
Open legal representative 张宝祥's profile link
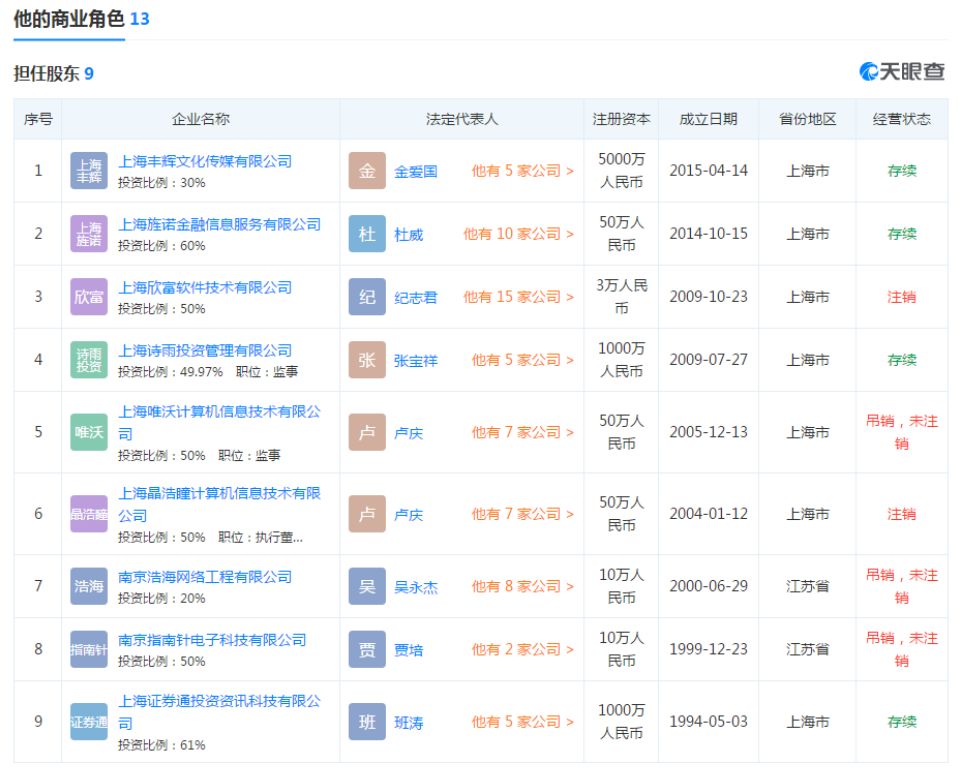(x=416, y=361)
